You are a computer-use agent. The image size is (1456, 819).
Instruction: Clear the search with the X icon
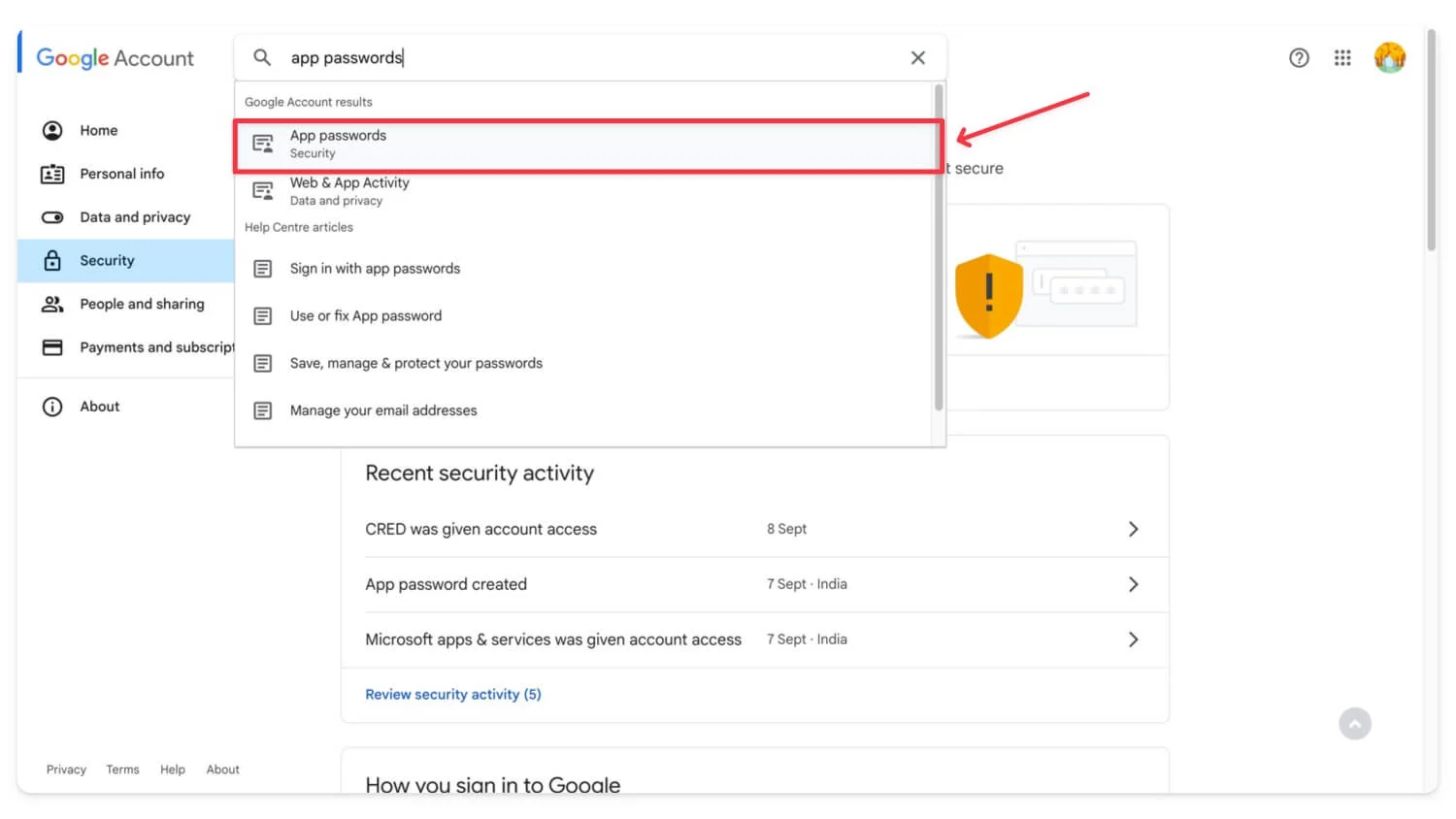[x=918, y=58]
